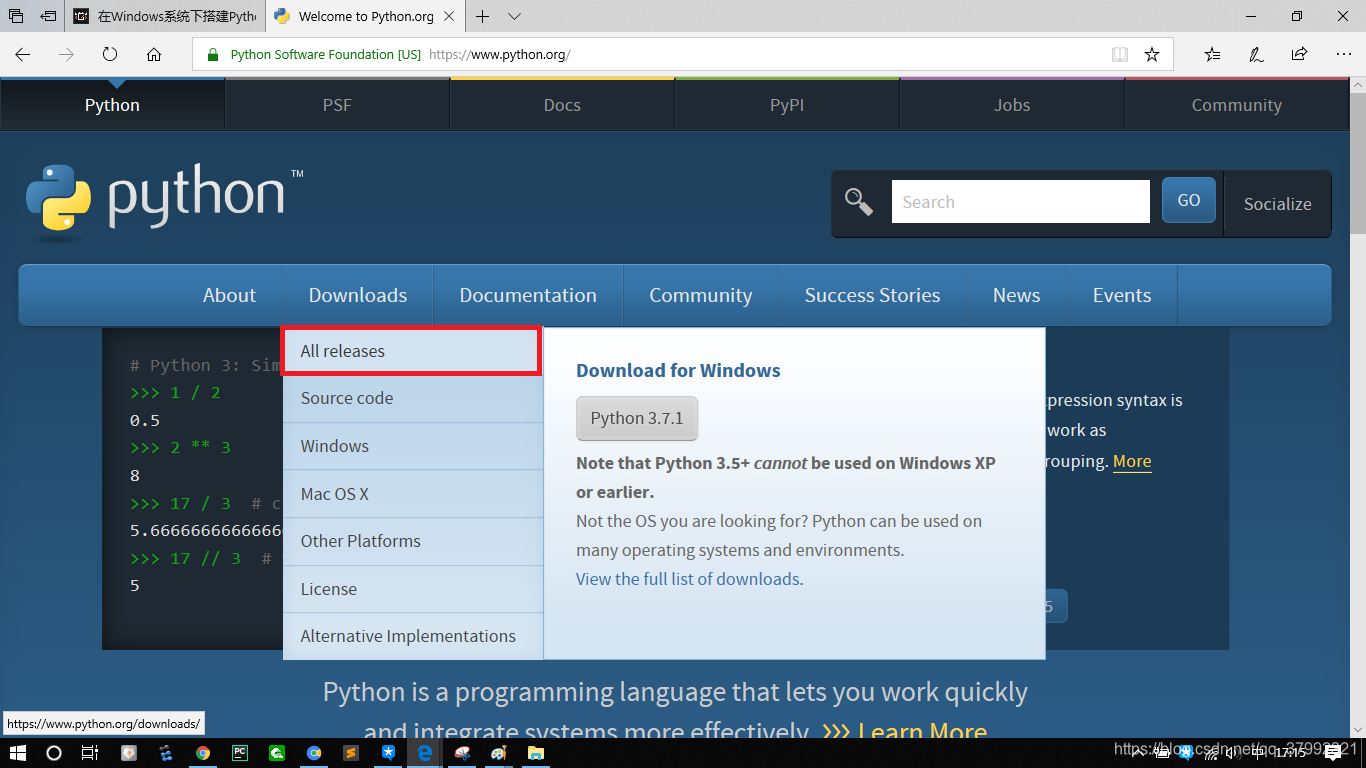Expand the Socialize menu

[1277, 204]
